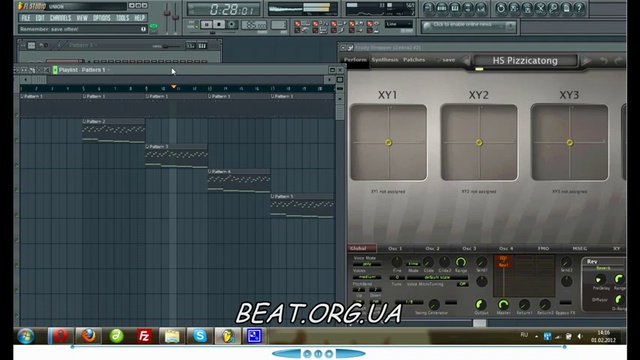Open the HELP menu

coord(140,18)
